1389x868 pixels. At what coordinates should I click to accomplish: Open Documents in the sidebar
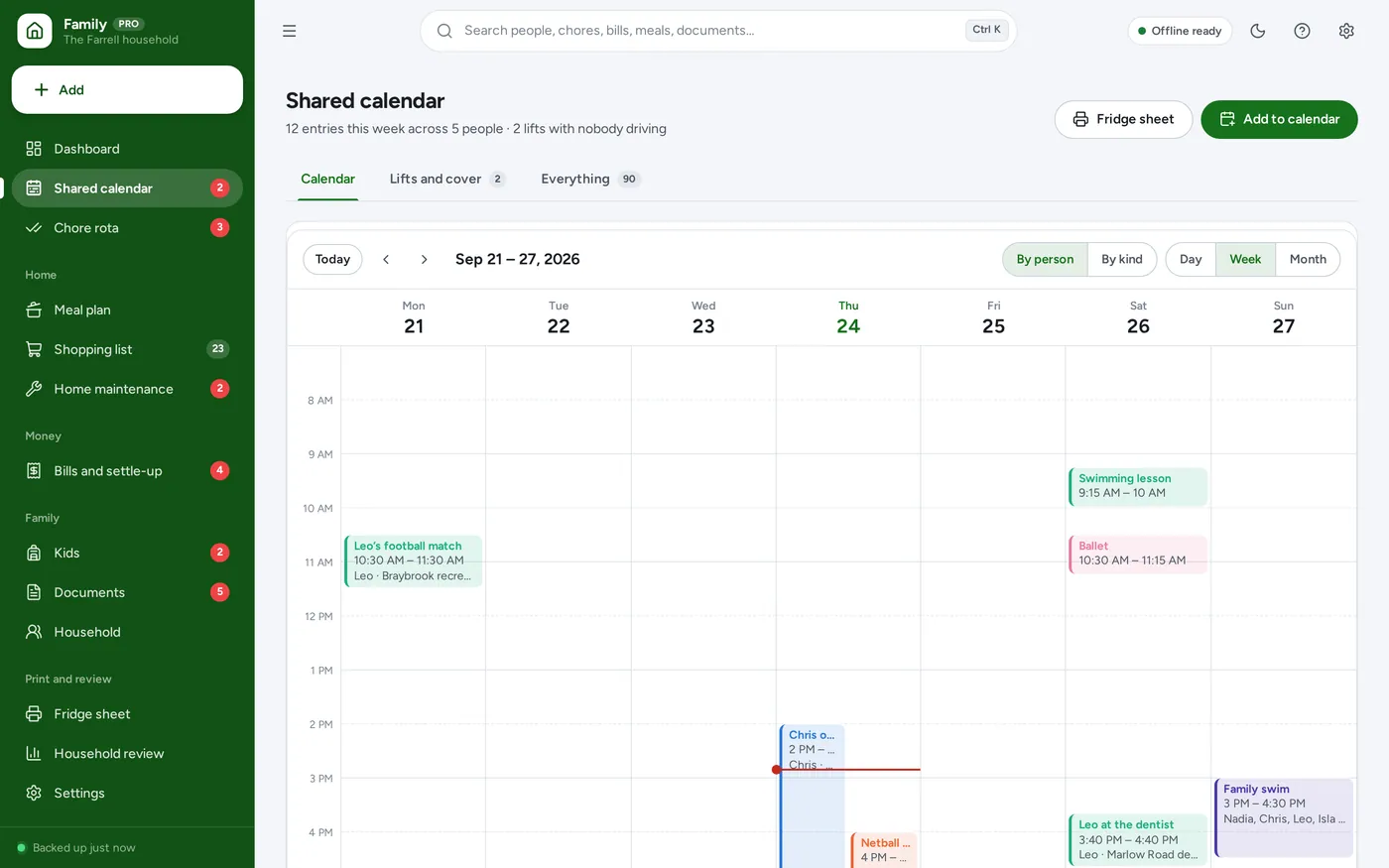point(127,592)
